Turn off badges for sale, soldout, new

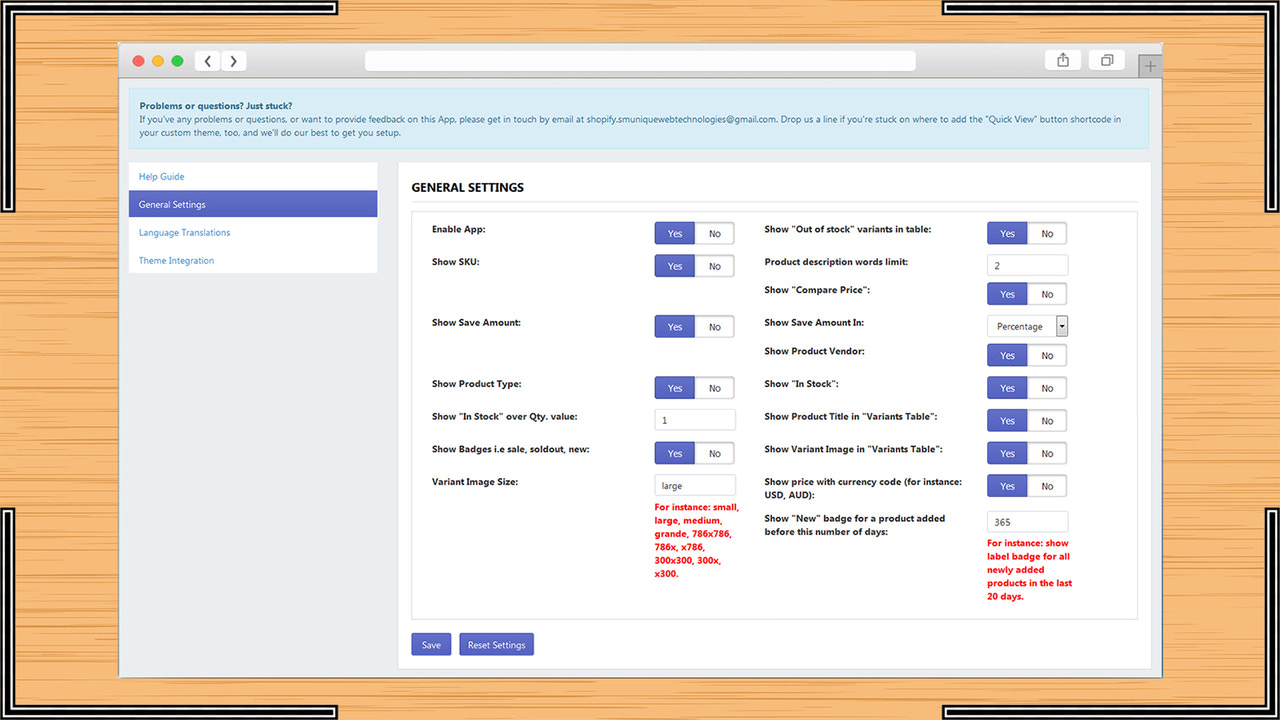[x=714, y=452]
